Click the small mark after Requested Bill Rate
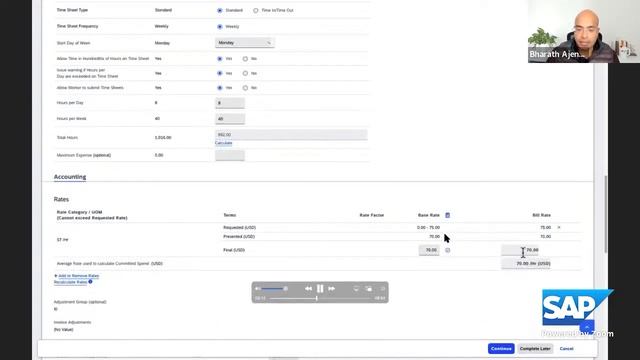The width and height of the screenshot is (640, 360). tap(559, 227)
